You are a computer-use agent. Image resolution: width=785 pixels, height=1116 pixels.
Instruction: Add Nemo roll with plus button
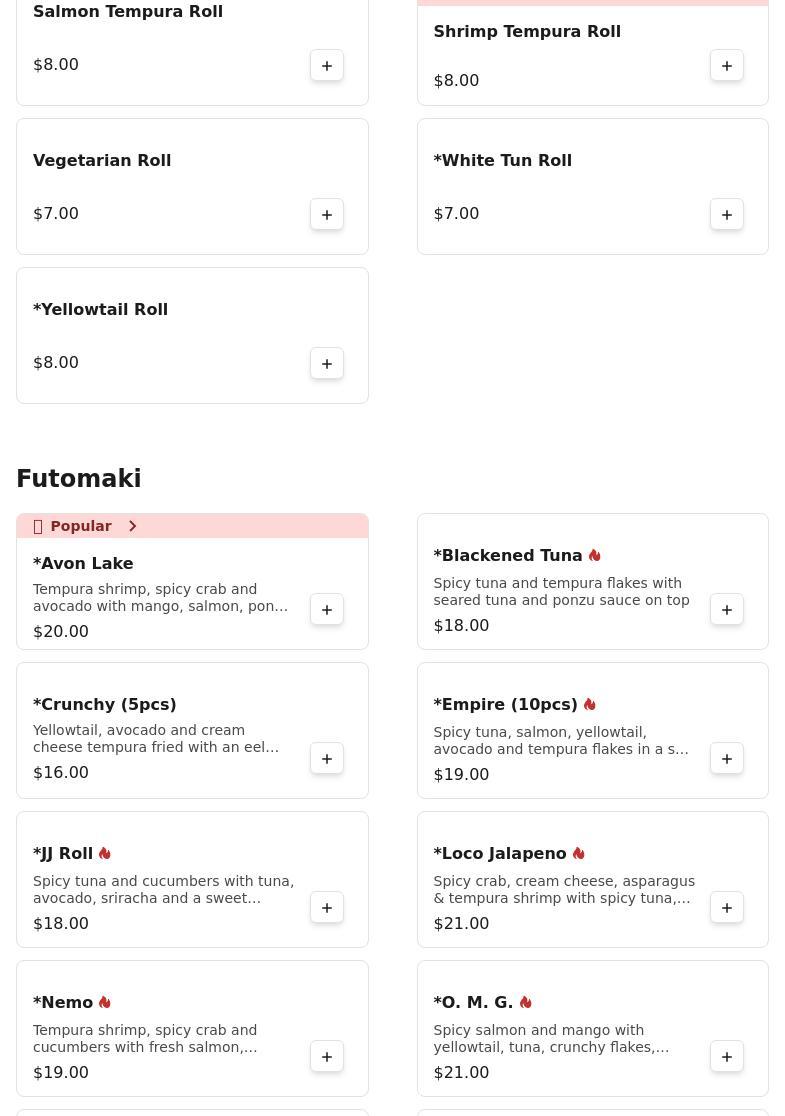click(x=327, y=1056)
